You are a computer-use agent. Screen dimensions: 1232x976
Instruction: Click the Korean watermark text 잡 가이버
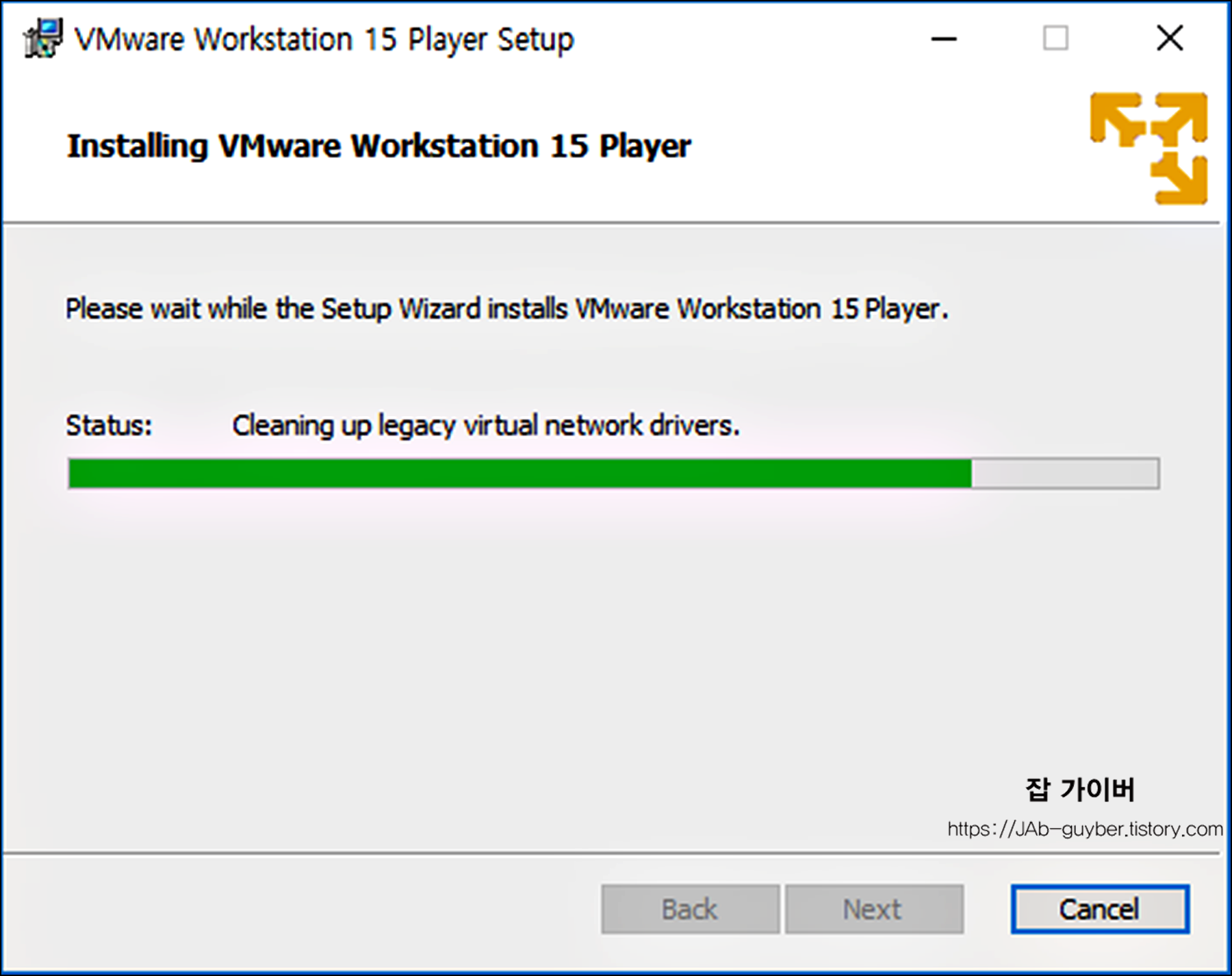pos(1080,789)
